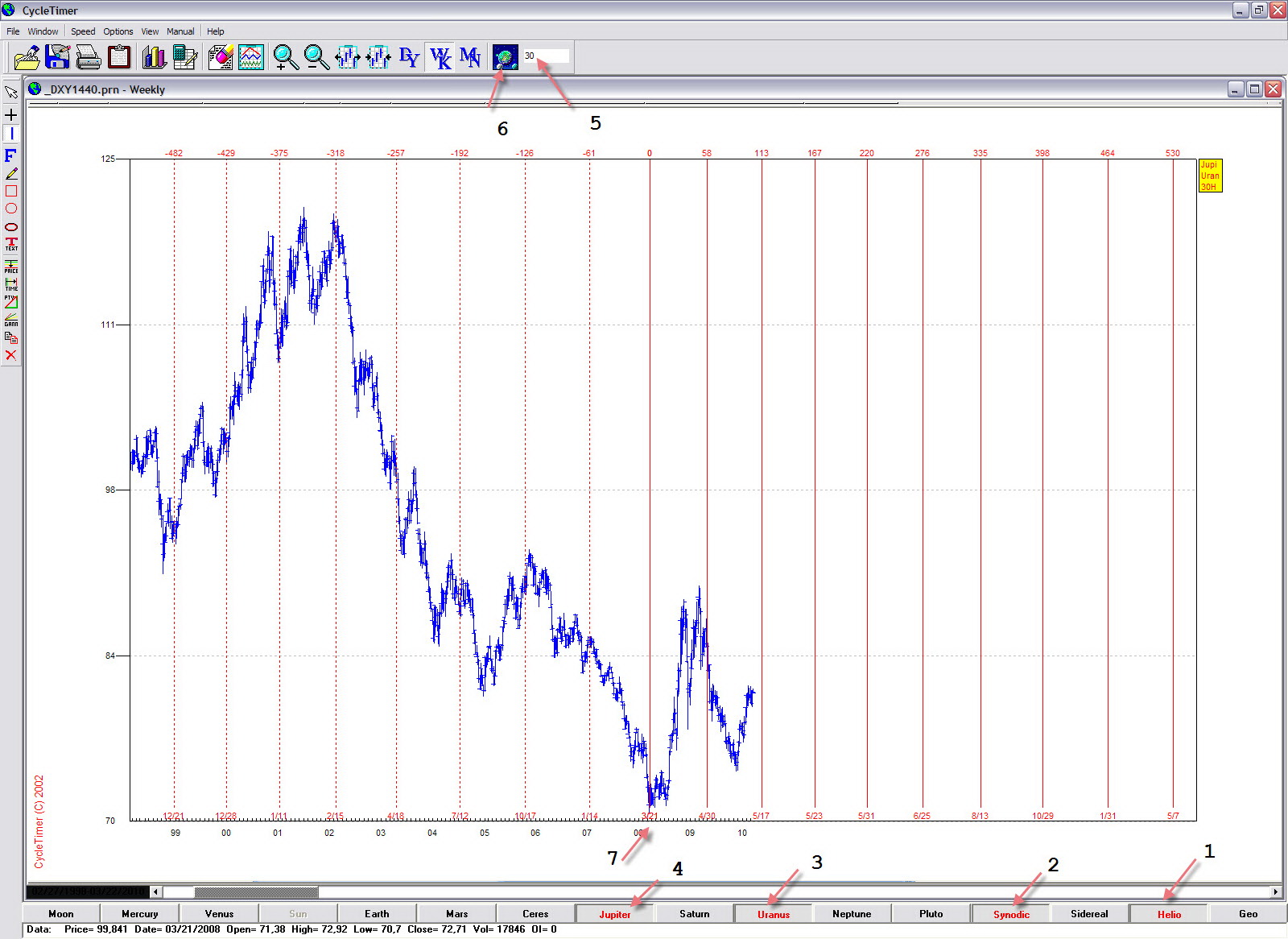Enable the Geo mode button
Viewport: 1288px width, 939px height.
(1248, 914)
